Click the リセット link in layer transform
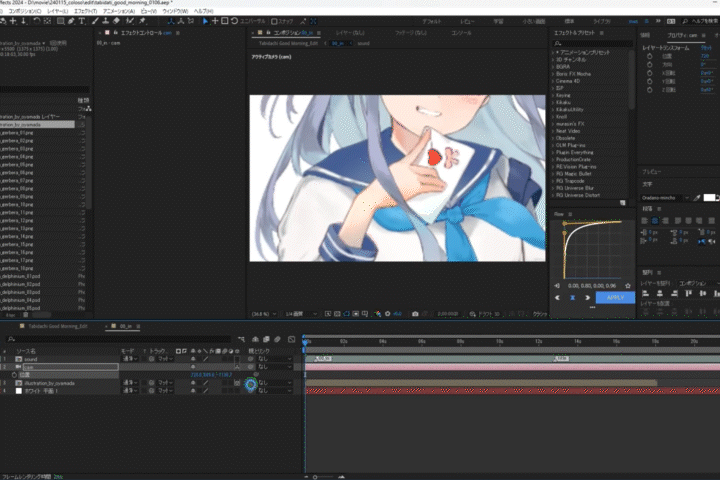The height and width of the screenshot is (480, 720). coord(705,48)
